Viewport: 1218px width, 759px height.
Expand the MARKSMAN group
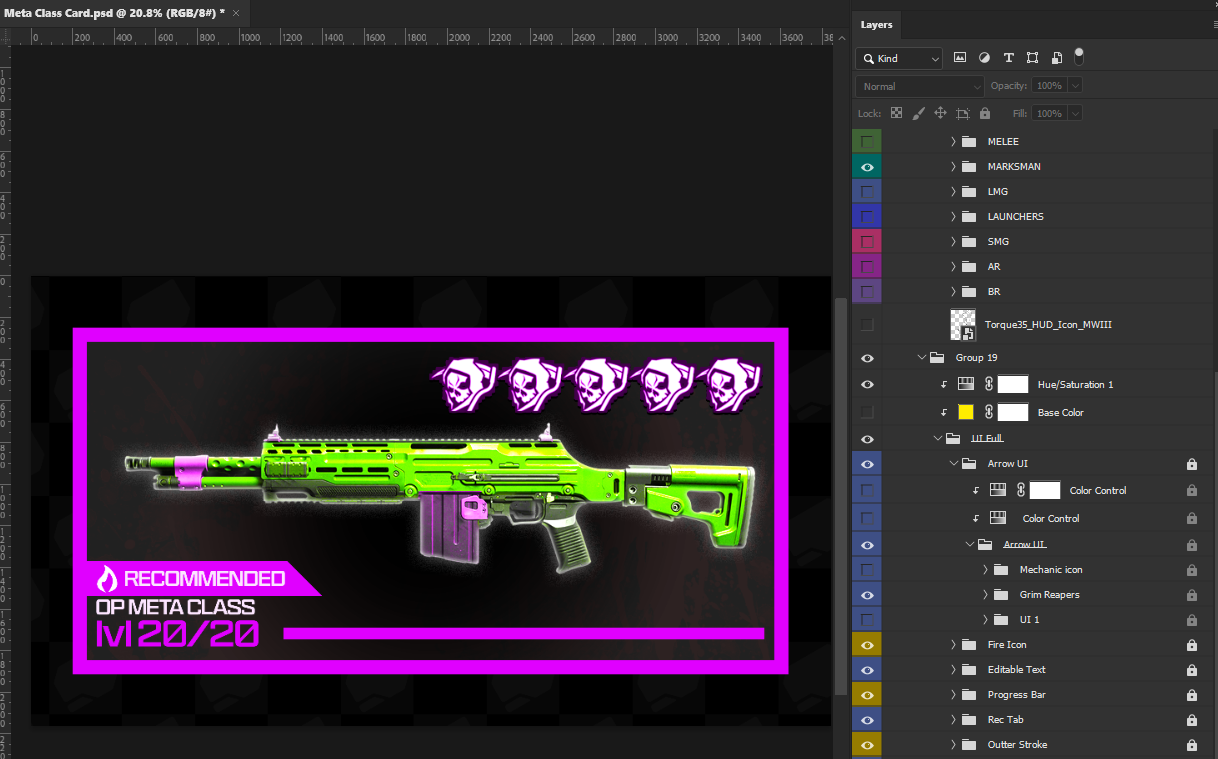953,167
